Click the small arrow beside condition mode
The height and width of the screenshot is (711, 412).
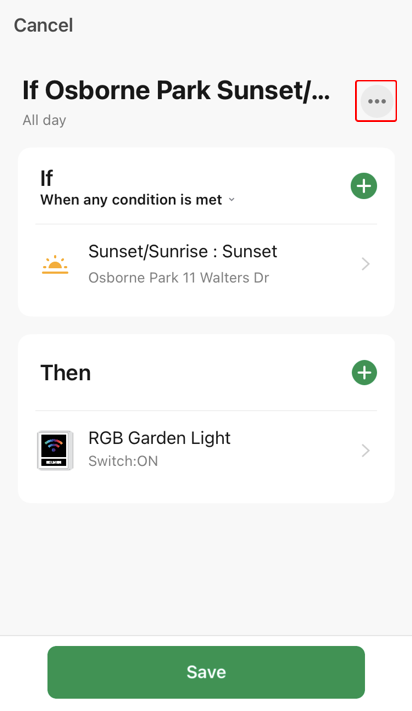pos(232,200)
